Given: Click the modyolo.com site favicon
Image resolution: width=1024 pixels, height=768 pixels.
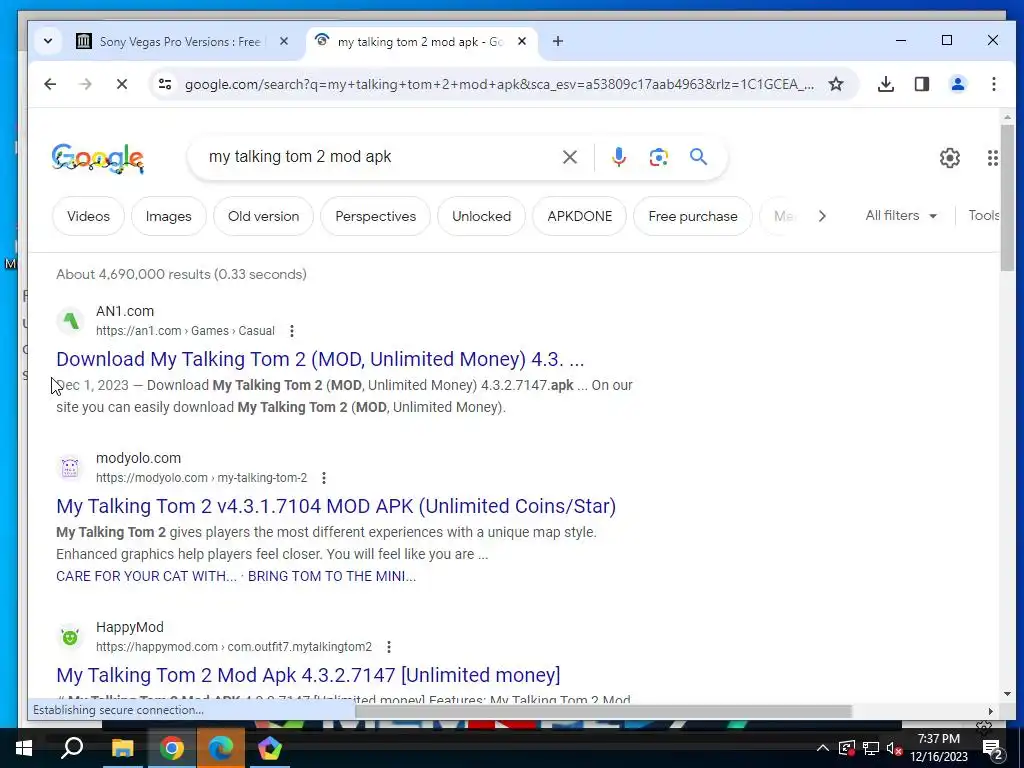Looking at the screenshot, I should coord(70,468).
